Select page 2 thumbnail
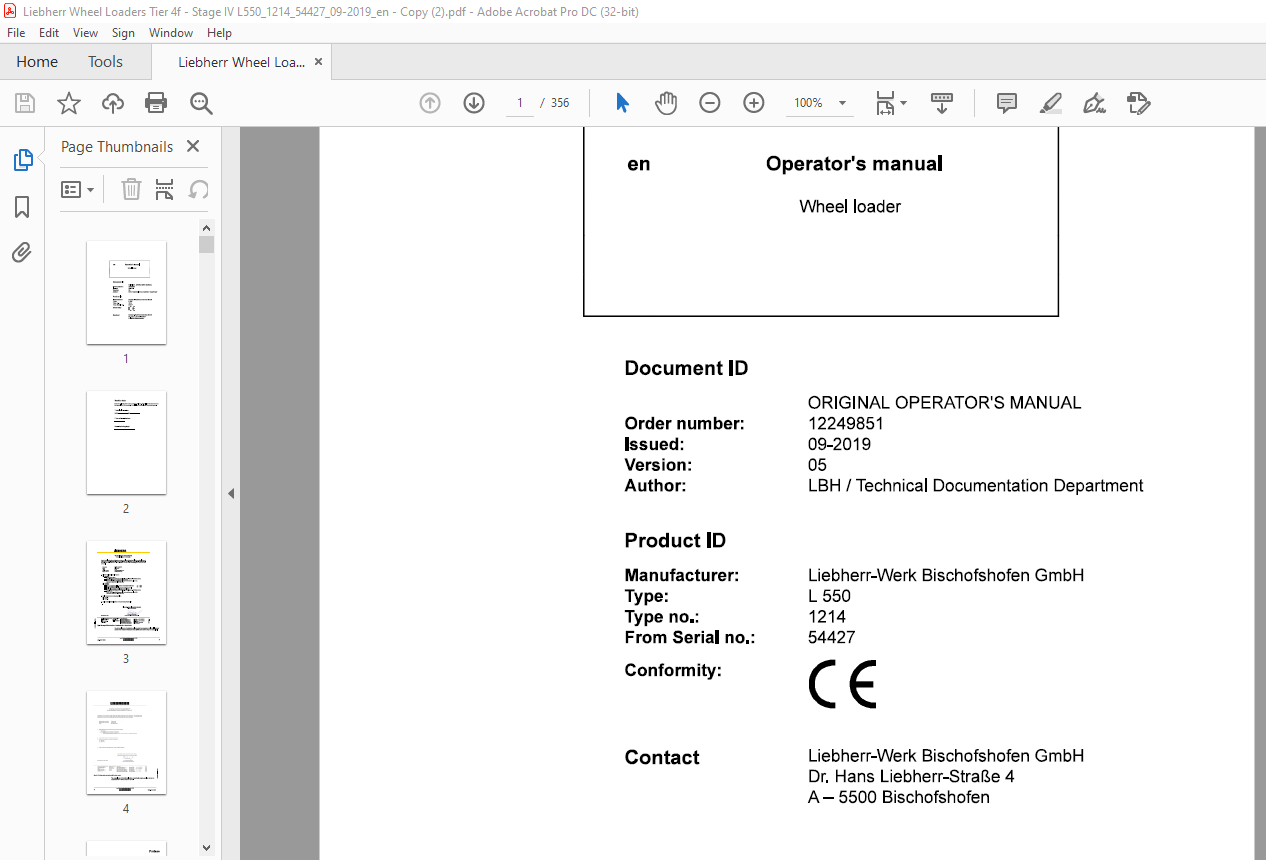 coord(126,442)
